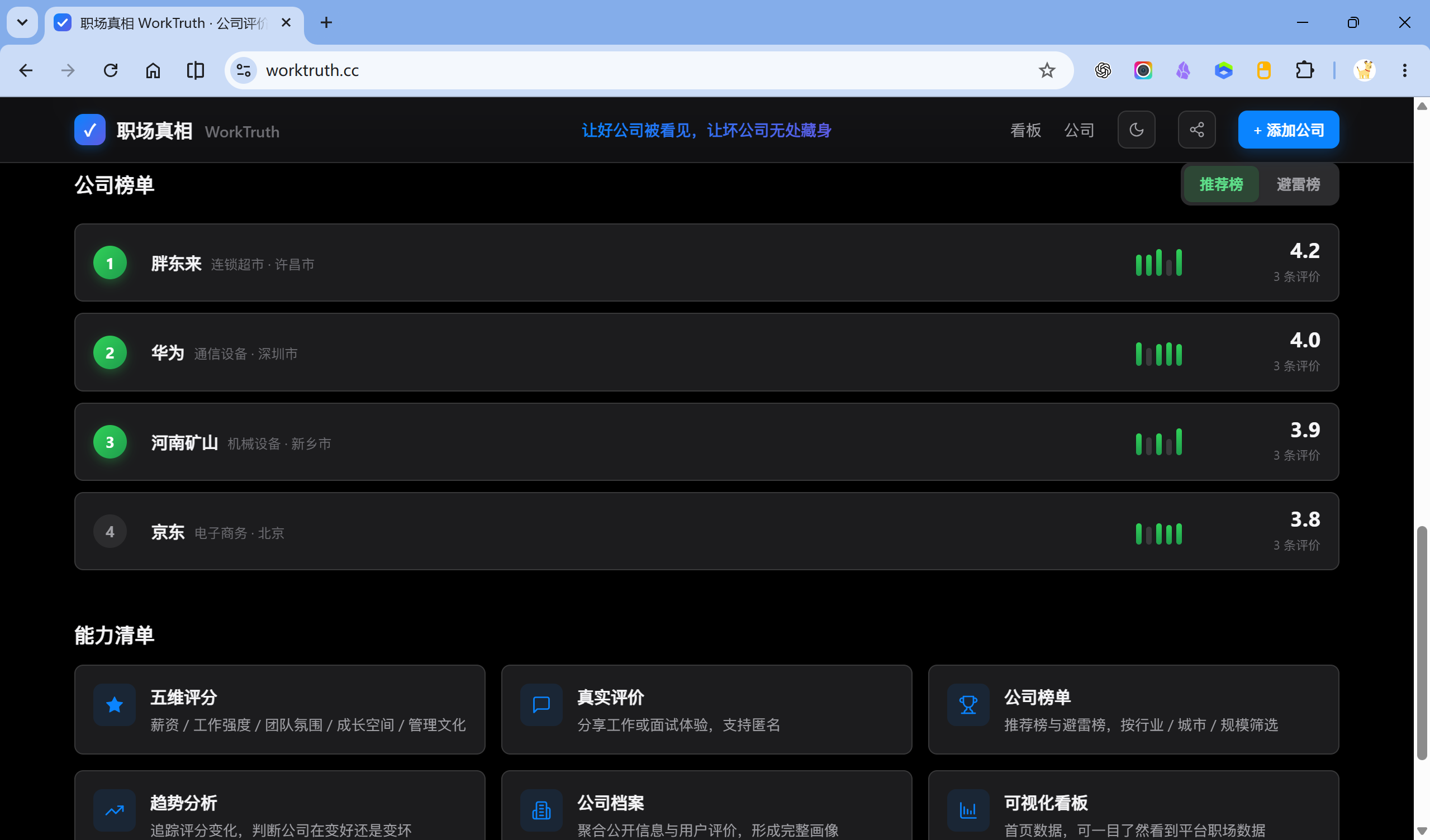The image size is (1430, 840).
Task: Open the share icon button
Action: point(1196,130)
